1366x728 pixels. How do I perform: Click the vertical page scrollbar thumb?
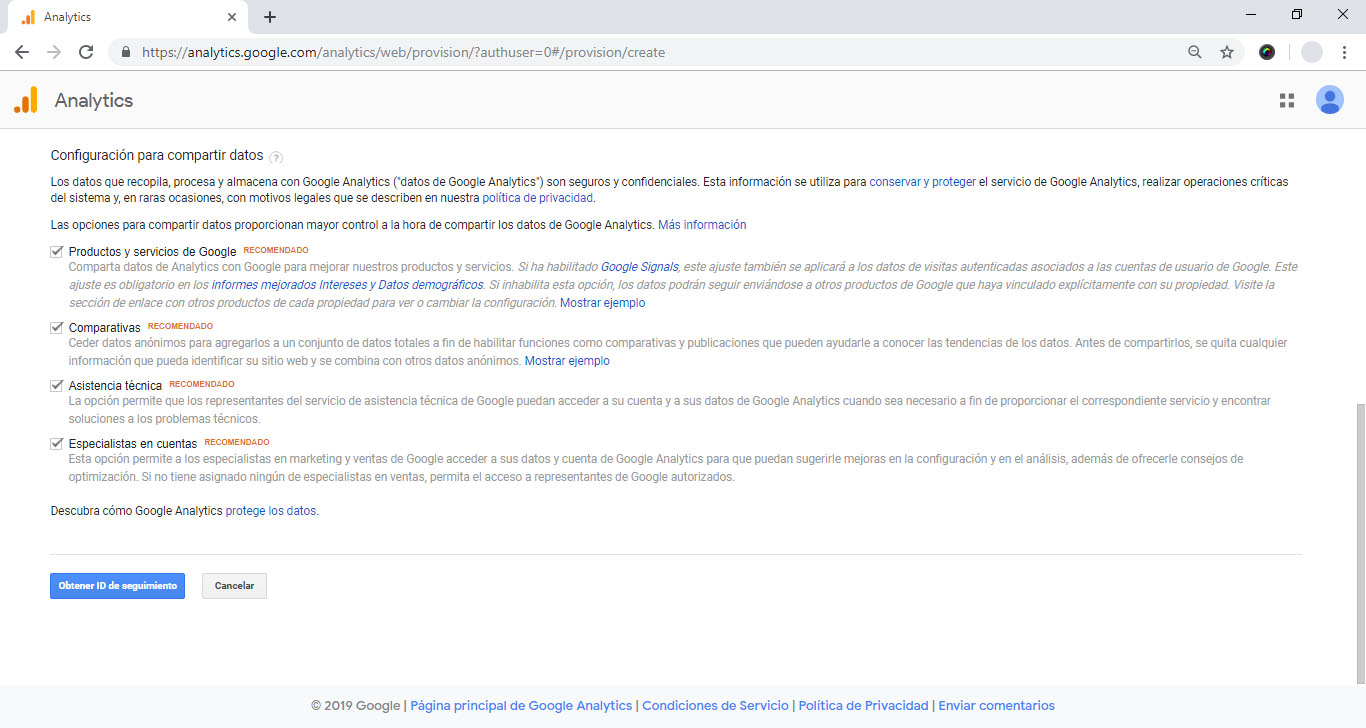coord(1360,543)
